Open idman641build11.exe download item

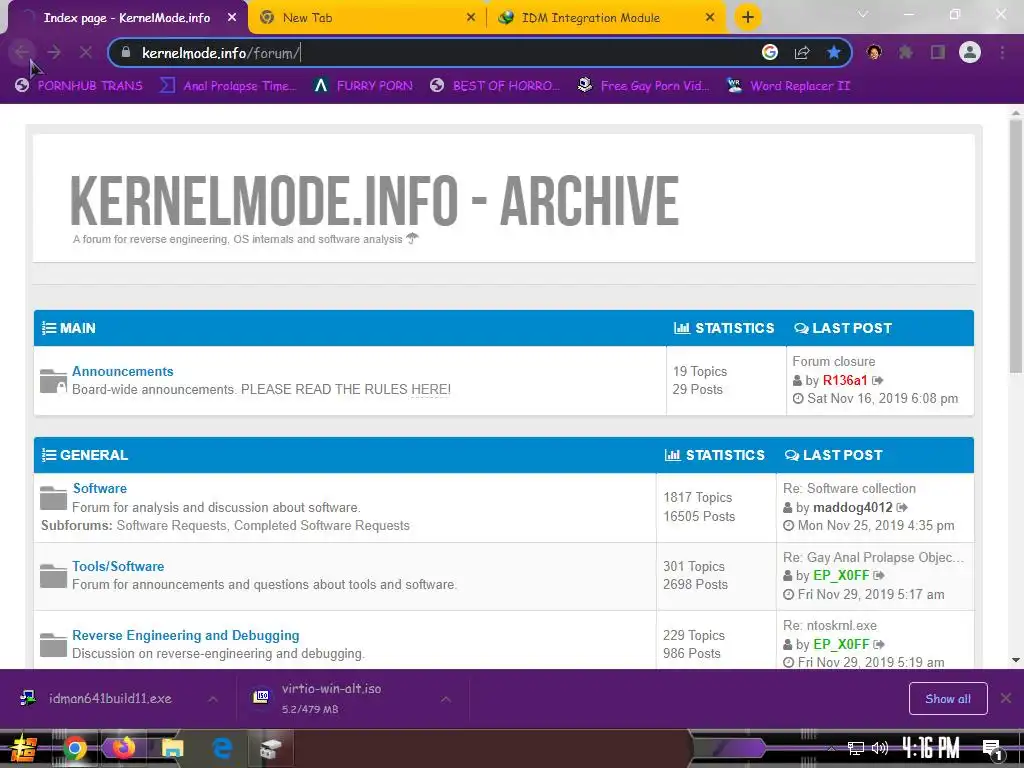click(110, 698)
